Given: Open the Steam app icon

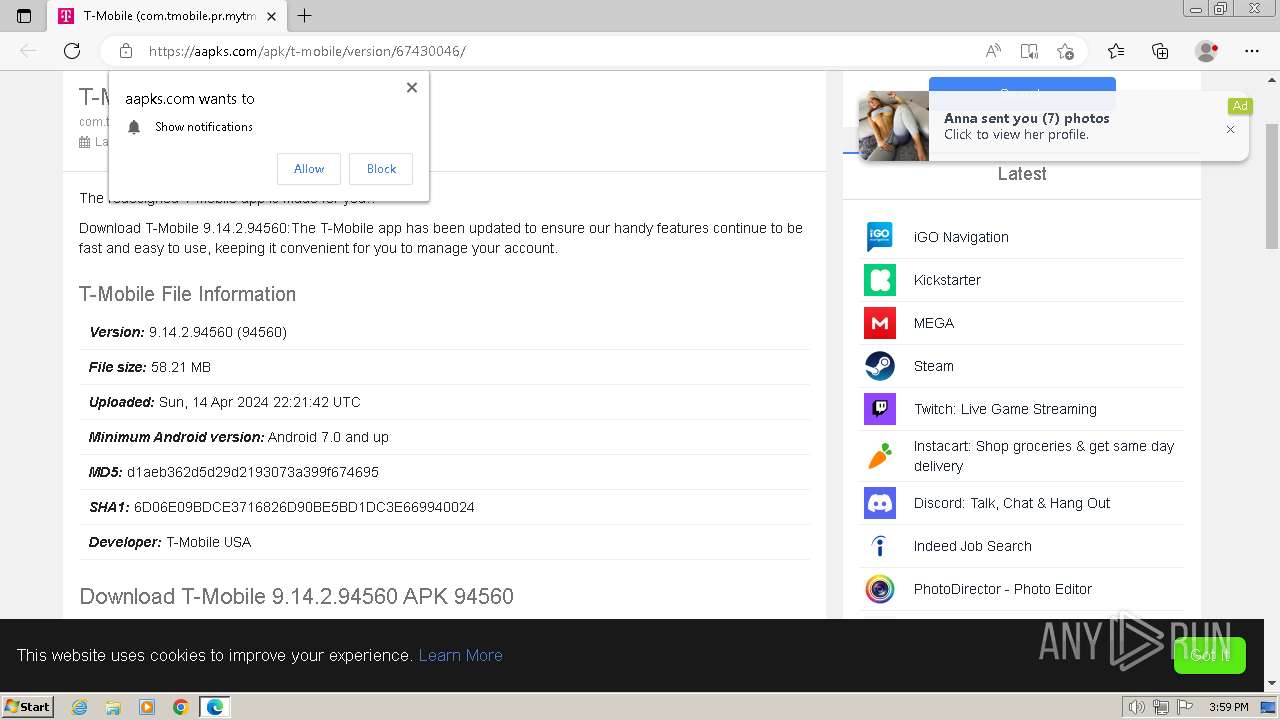Looking at the screenshot, I should tap(880, 366).
